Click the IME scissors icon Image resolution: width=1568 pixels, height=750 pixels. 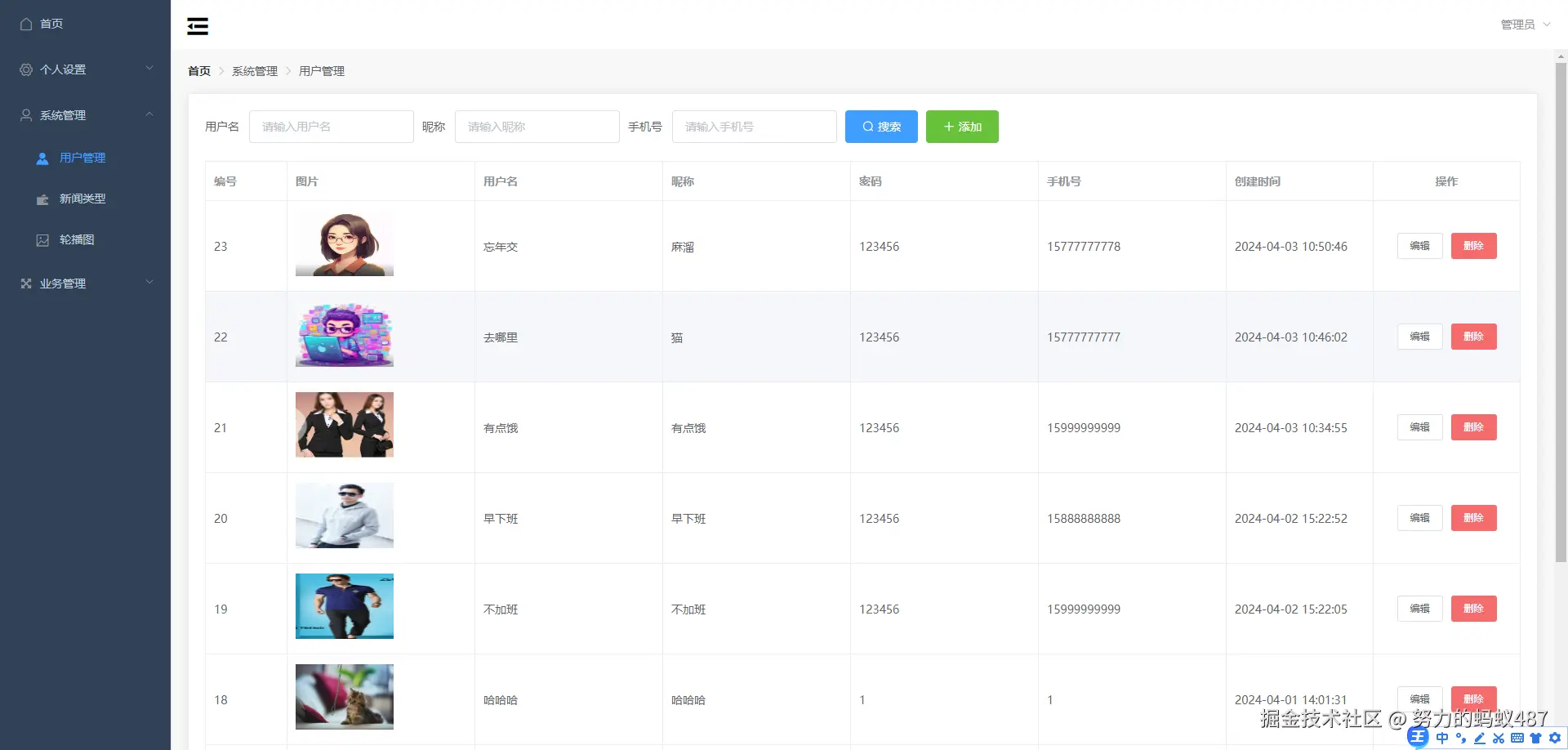[1499, 738]
